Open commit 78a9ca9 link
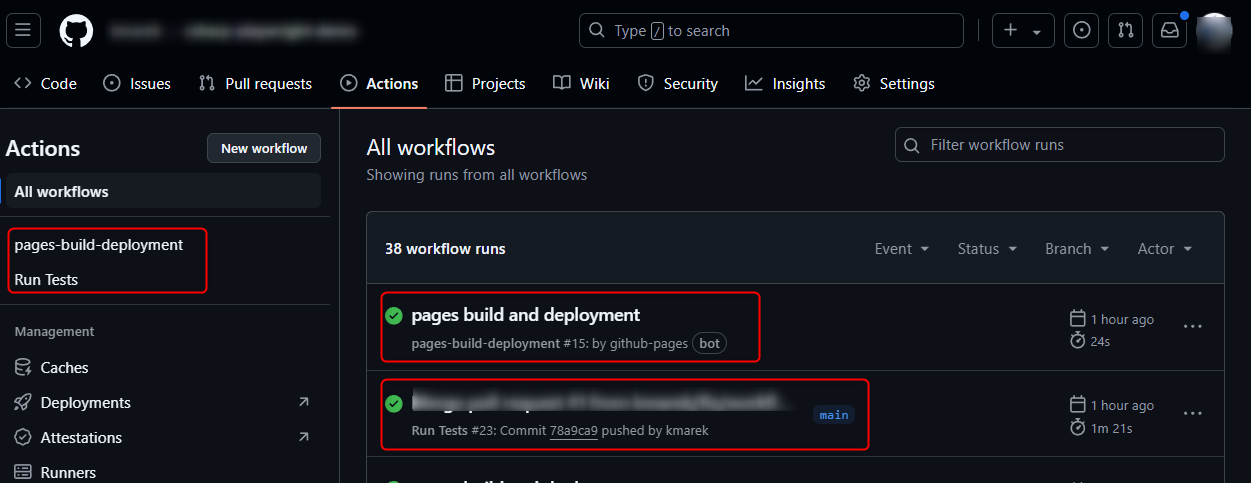The width and height of the screenshot is (1251, 483). click(x=574, y=431)
